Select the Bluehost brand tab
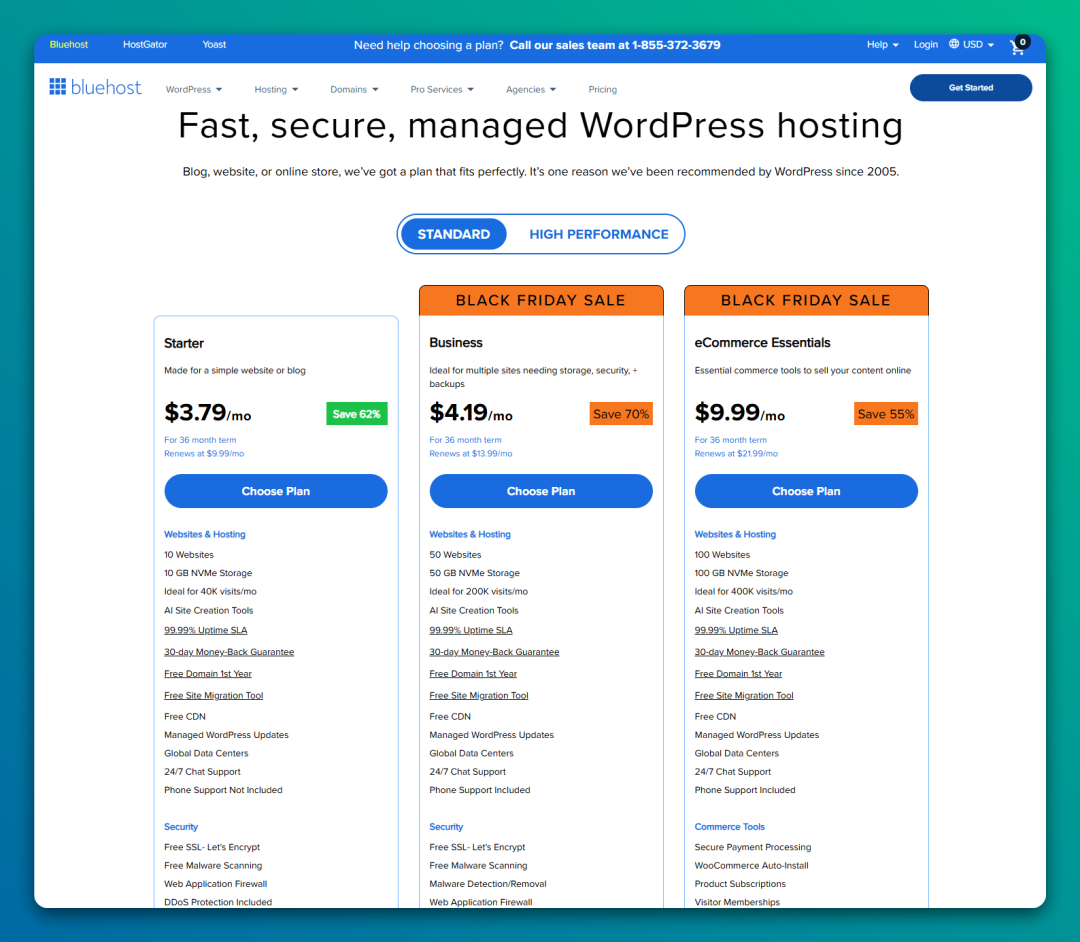The height and width of the screenshot is (942, 1080). click(x=69, y=45)
